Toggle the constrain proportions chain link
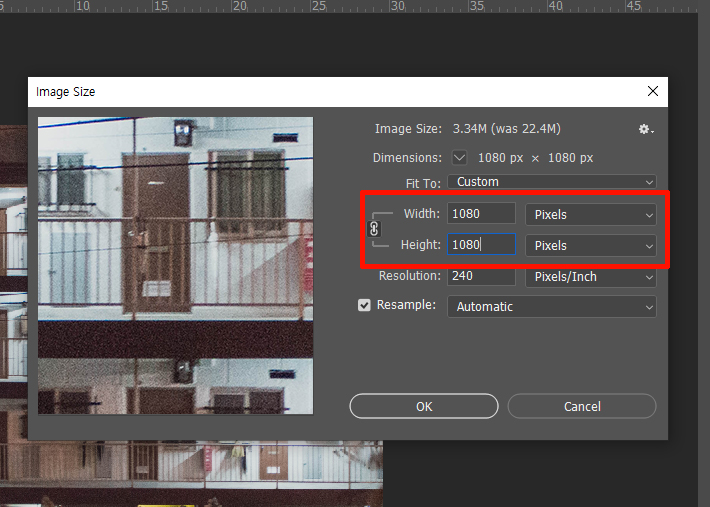Image resolution: width=710 pixels, height=507 pixels. 374,229
